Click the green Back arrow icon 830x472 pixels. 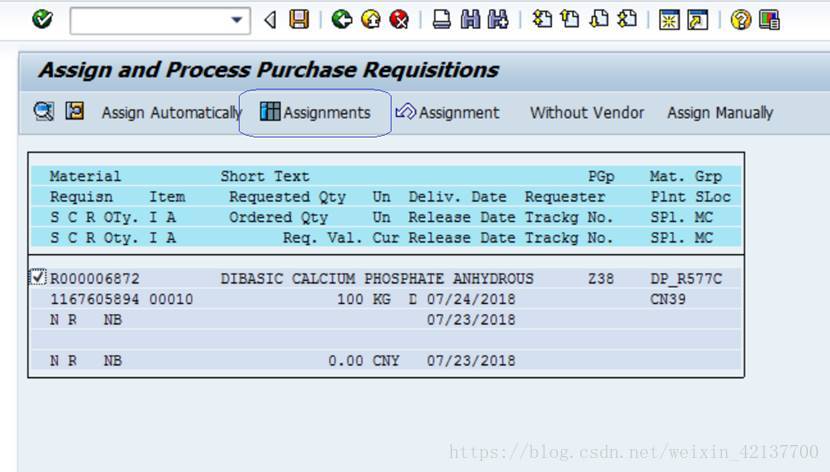pyautogui.click(x=341, y=20)
